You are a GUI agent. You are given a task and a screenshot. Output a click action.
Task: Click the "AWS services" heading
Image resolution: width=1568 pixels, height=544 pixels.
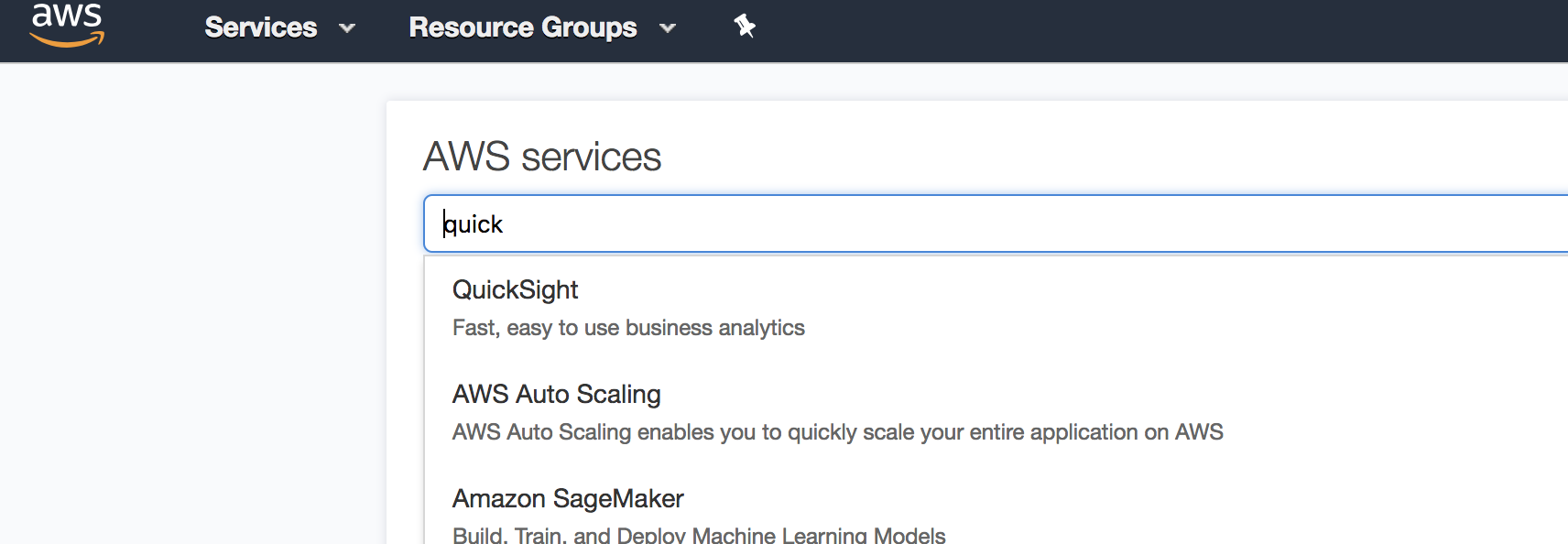coord(541,157)
